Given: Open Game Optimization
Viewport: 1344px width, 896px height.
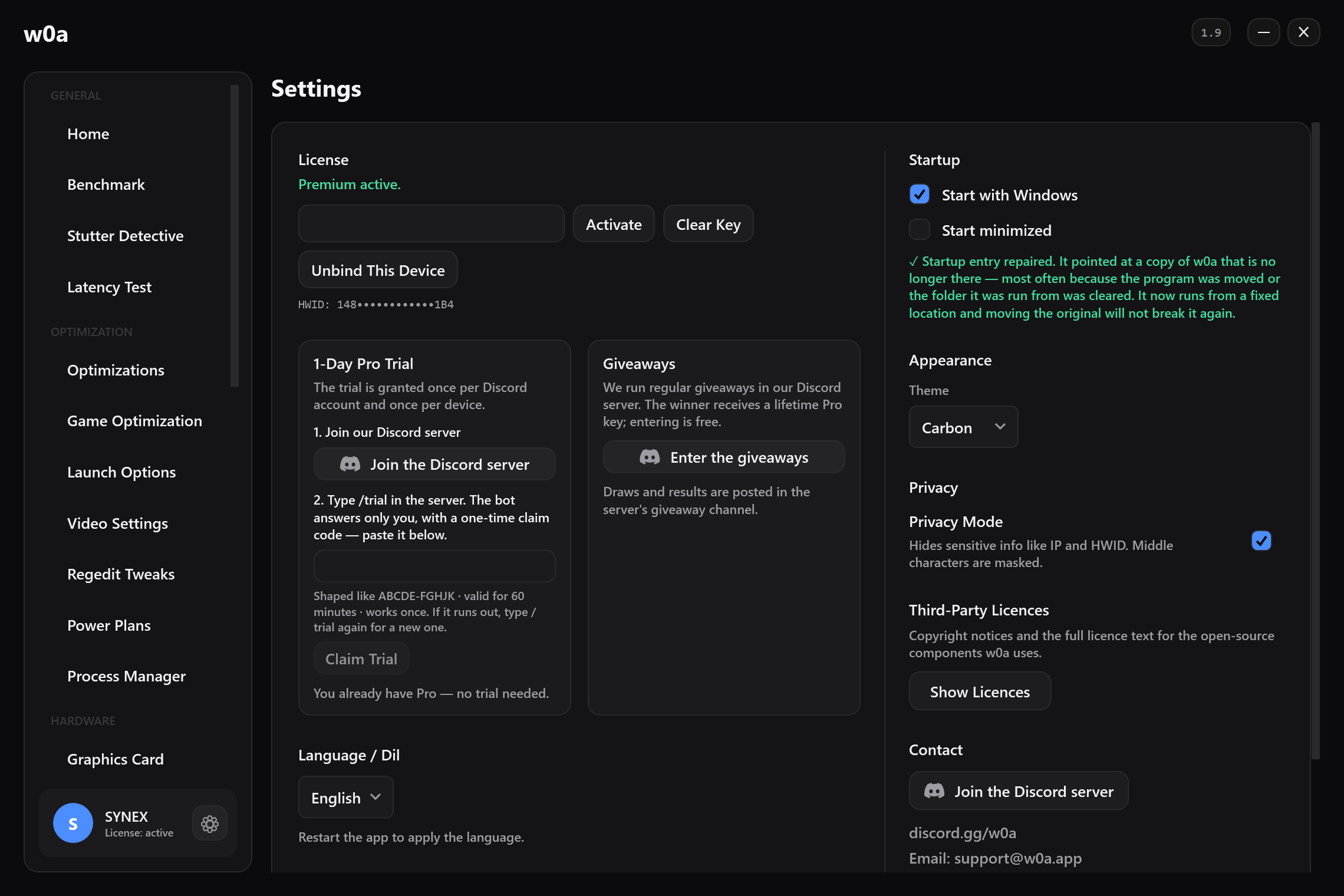Looking at the screenshot, I should click(135, 421).
